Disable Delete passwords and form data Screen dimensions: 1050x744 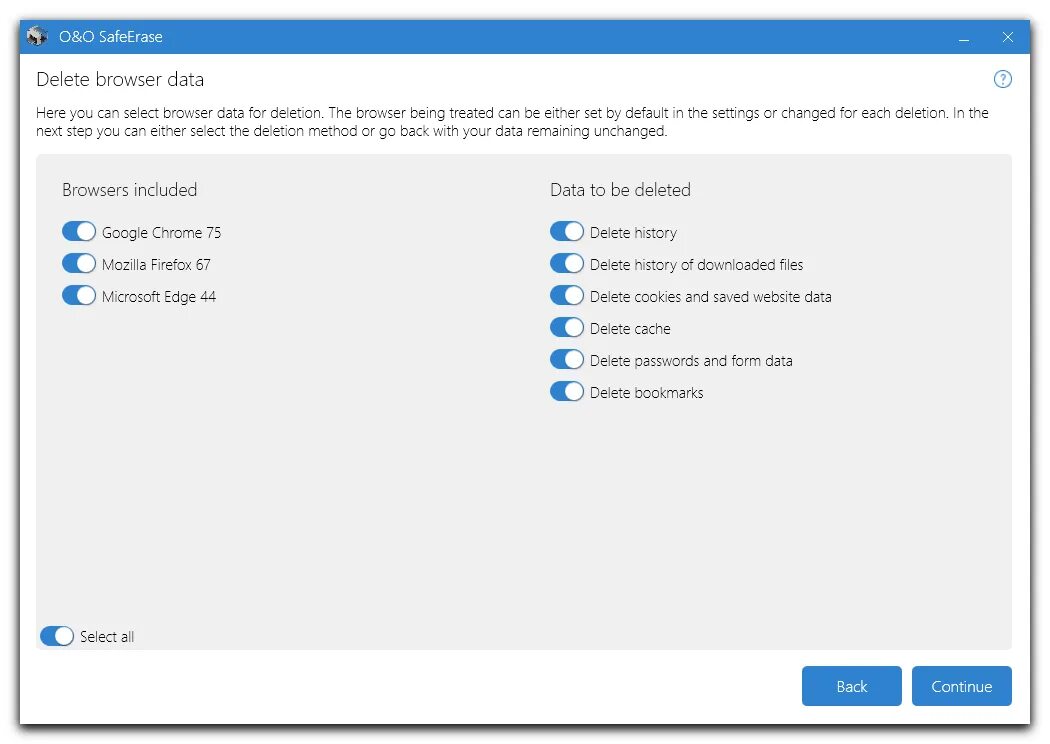[567, 360]
